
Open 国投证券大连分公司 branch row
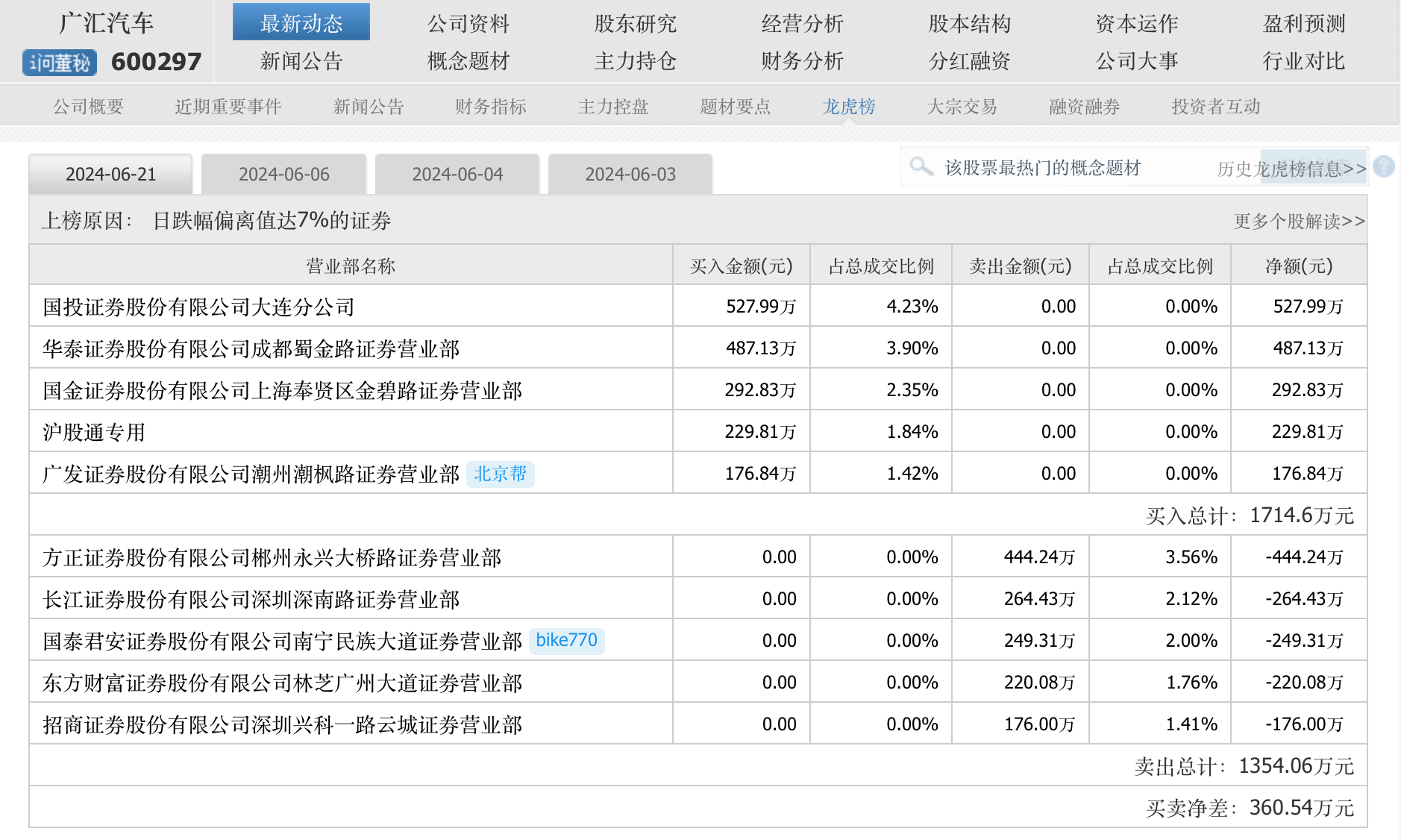tap(198, 307)
